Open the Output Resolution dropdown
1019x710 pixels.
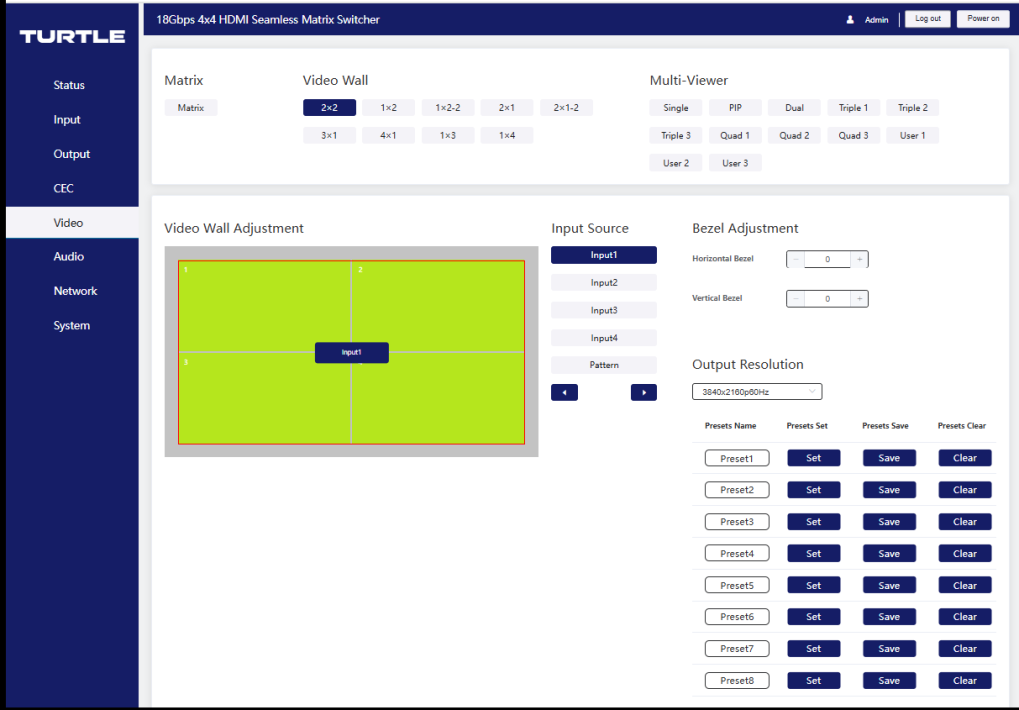coord(756,391)
